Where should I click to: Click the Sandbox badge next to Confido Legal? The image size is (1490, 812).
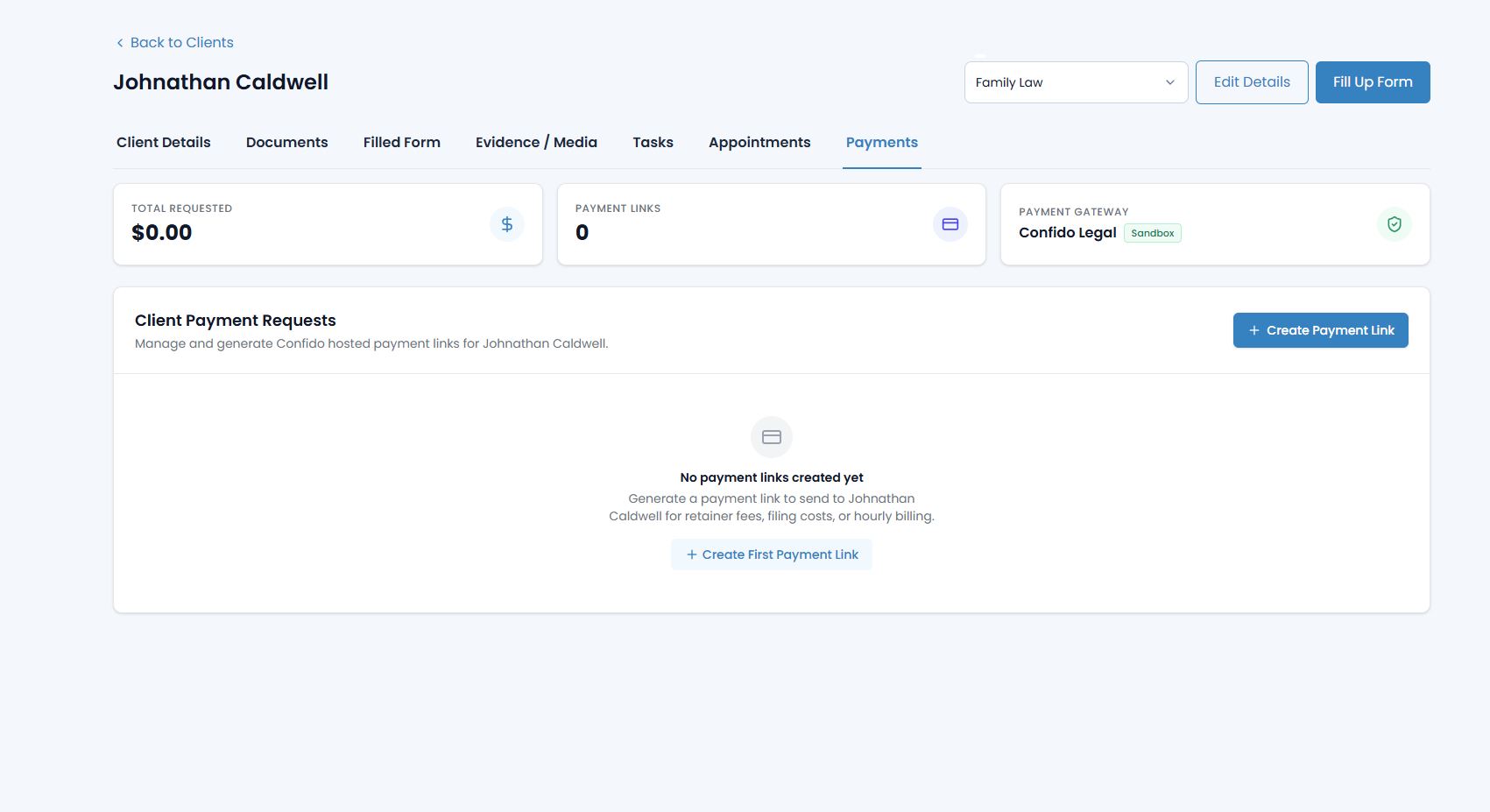click(1153, 233)
